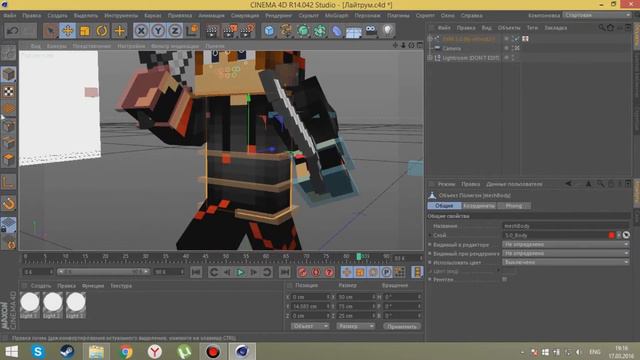Open the floor environment objects icon
Image resolution: width=640 pixels, height=360 pixels.
pos(353,31)
